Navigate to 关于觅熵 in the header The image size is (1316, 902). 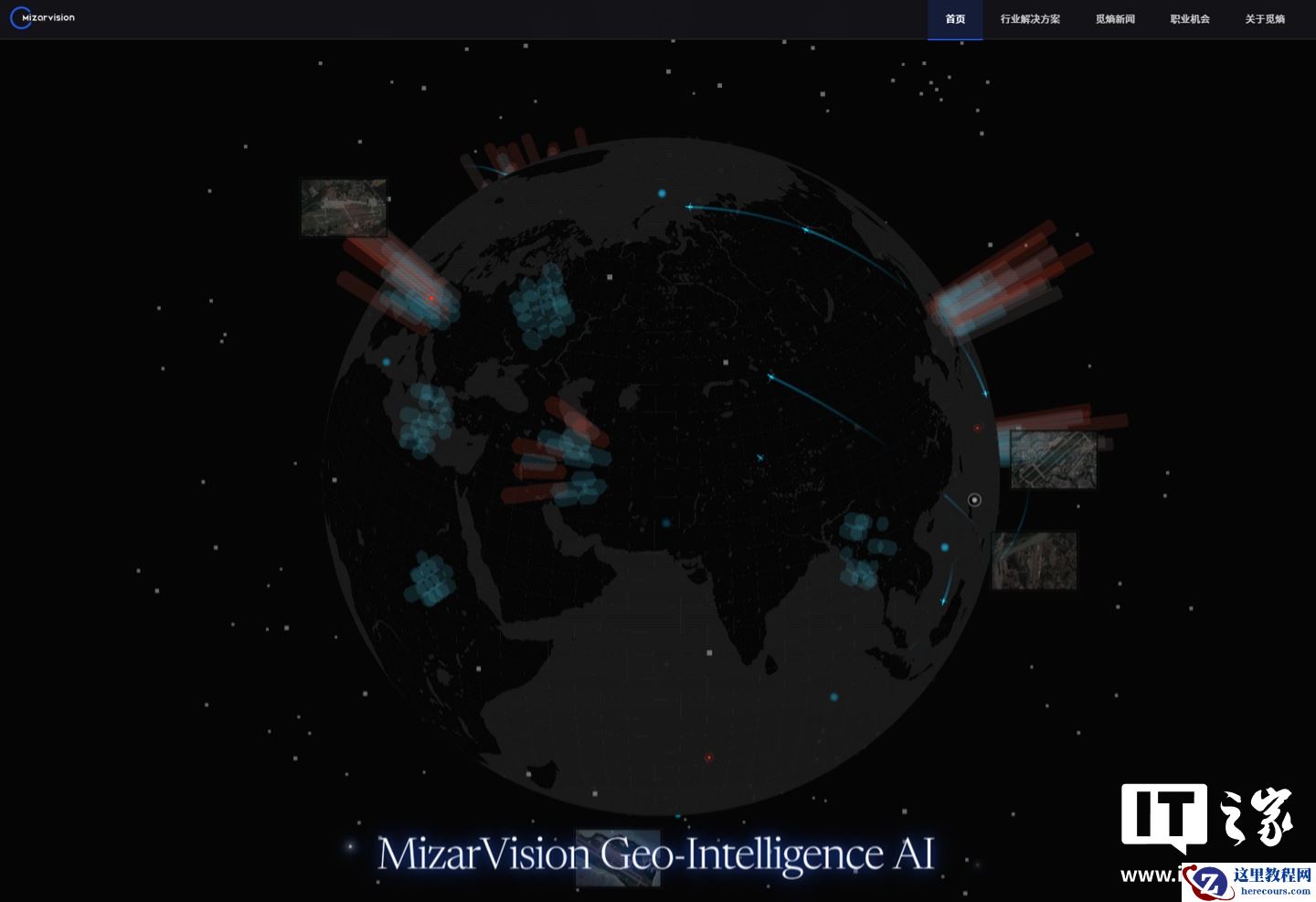(x=1265, y=19)
